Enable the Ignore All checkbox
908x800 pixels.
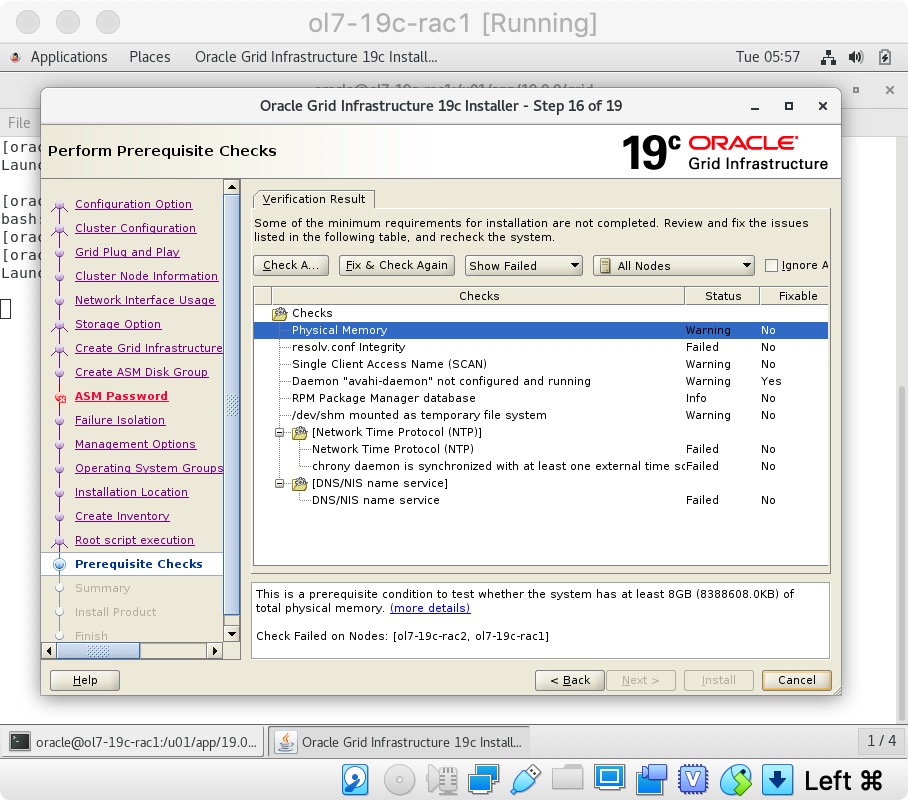coord(771,265)
